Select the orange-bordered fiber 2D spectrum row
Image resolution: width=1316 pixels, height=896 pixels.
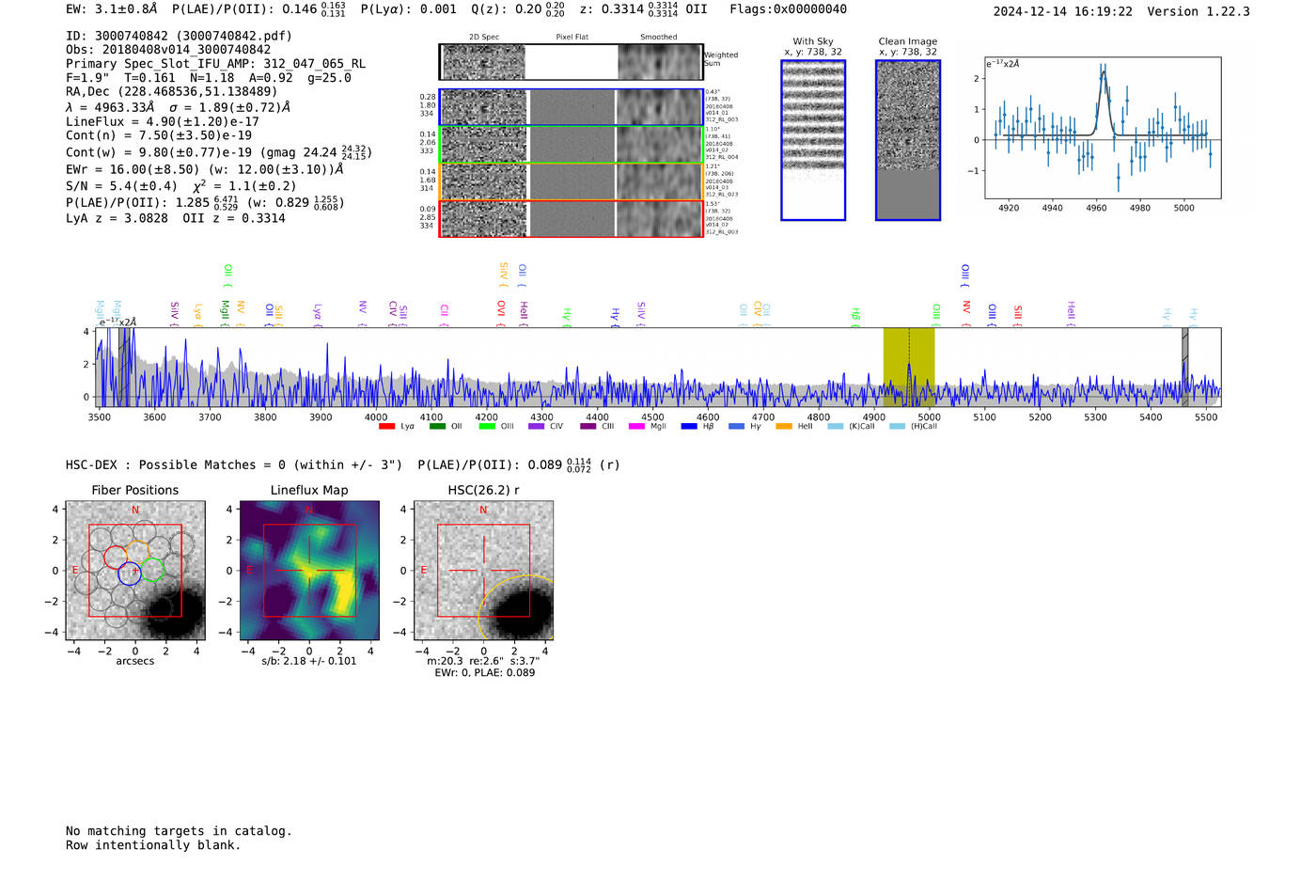pos(571,181)
